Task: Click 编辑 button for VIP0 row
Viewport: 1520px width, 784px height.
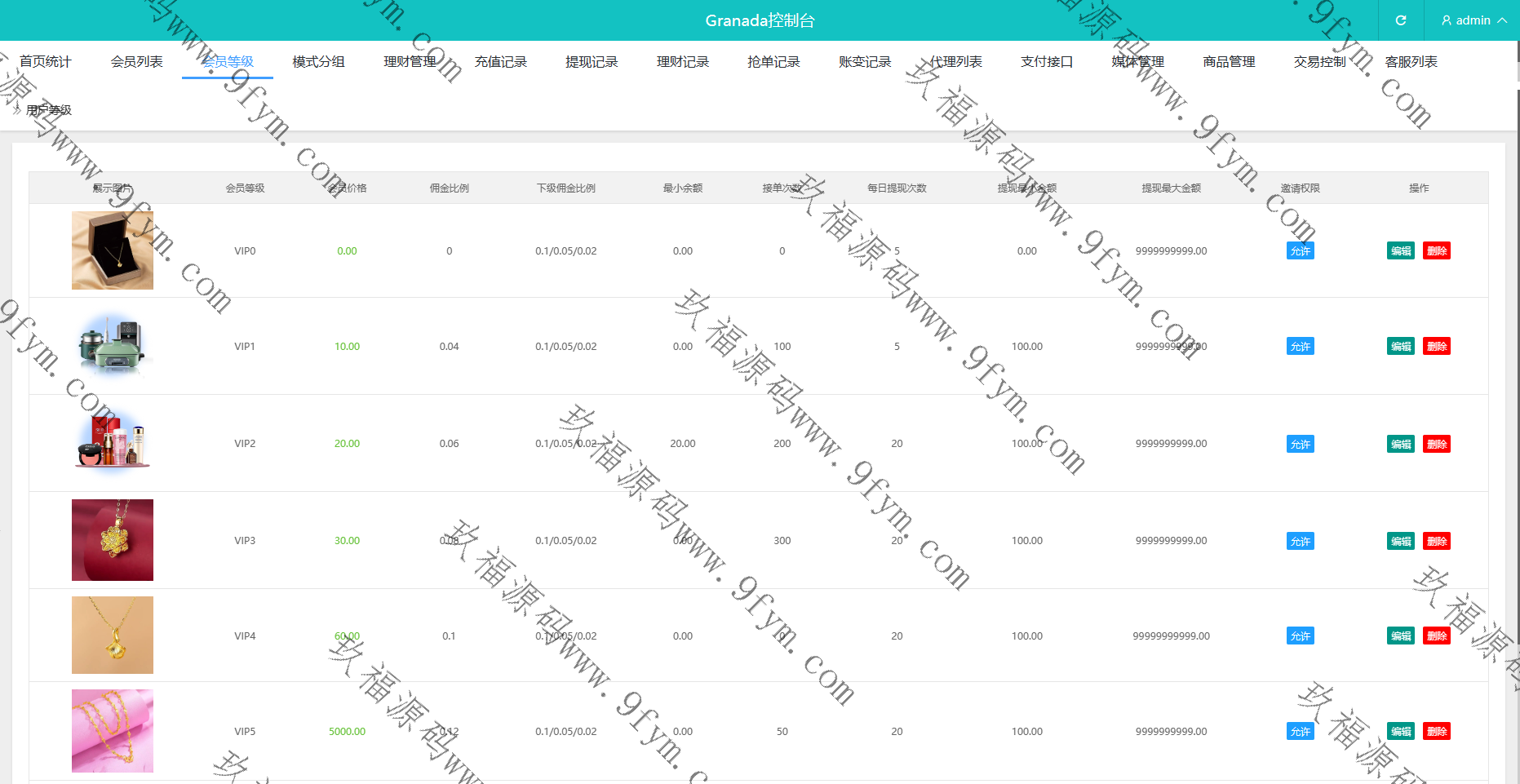Action: point(1401,251)
